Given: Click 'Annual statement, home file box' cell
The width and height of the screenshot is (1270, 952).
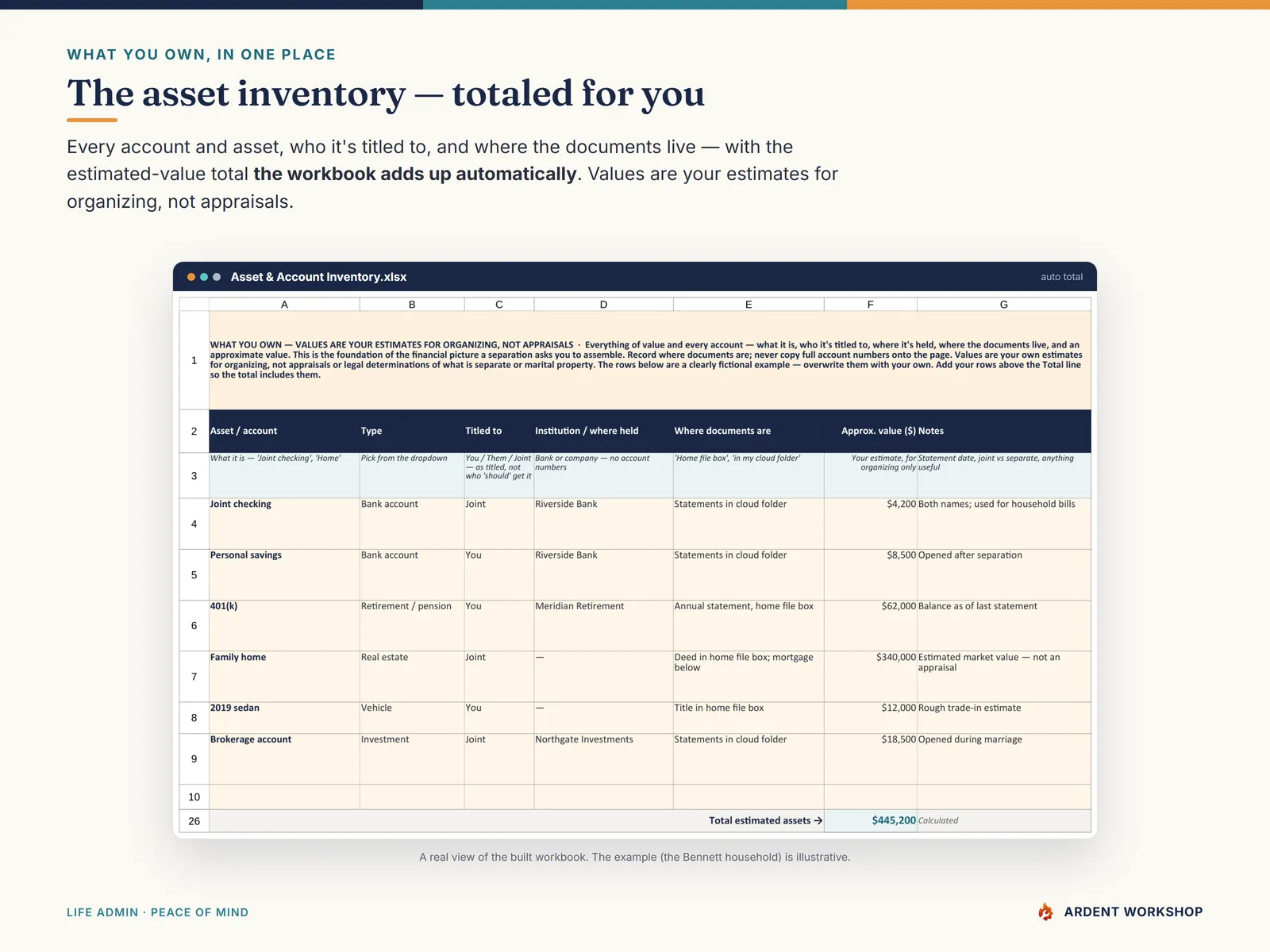Looking at the screenshot, I should tap(749, 626).
